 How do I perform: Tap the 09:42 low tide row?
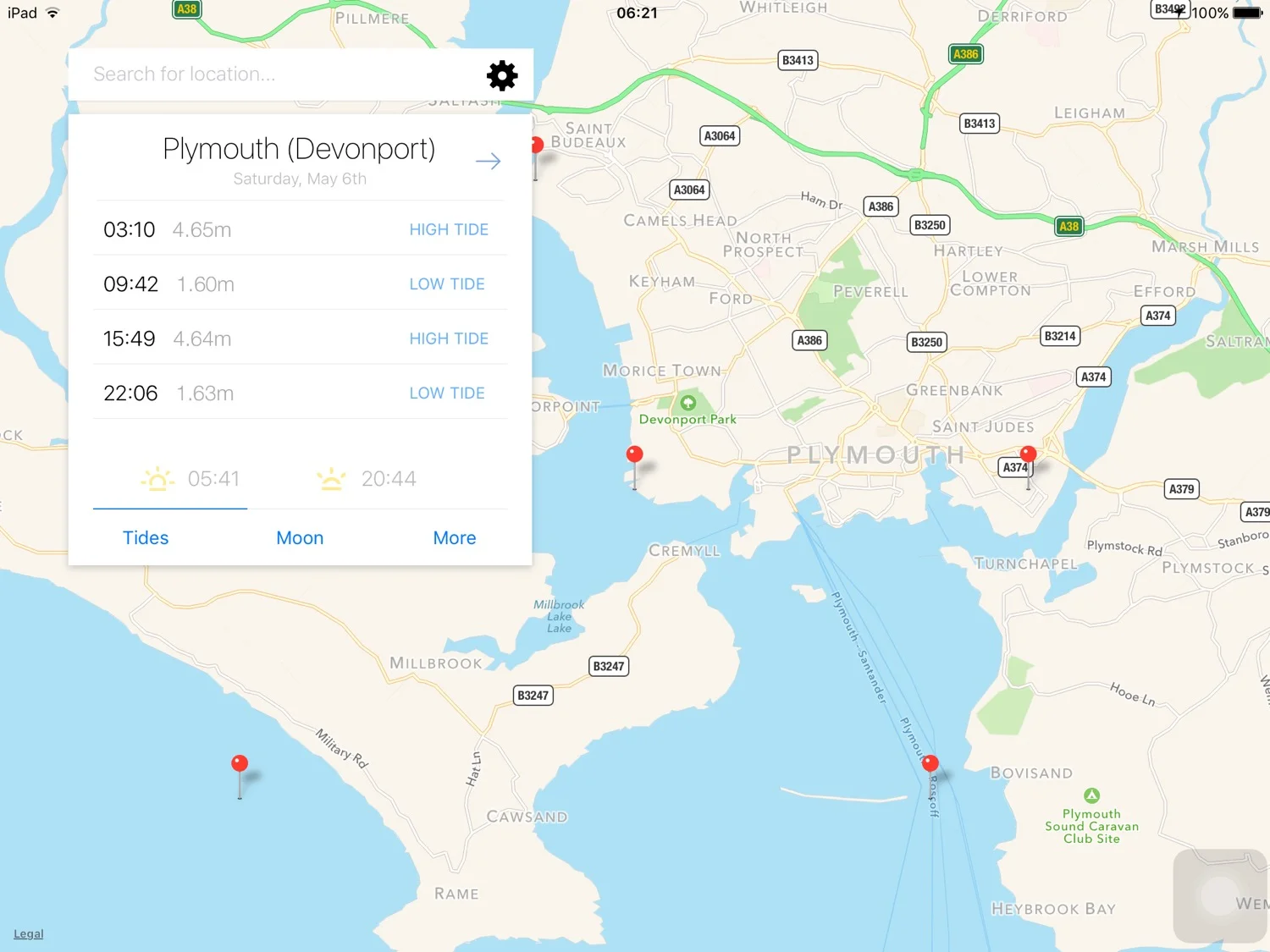300,284
